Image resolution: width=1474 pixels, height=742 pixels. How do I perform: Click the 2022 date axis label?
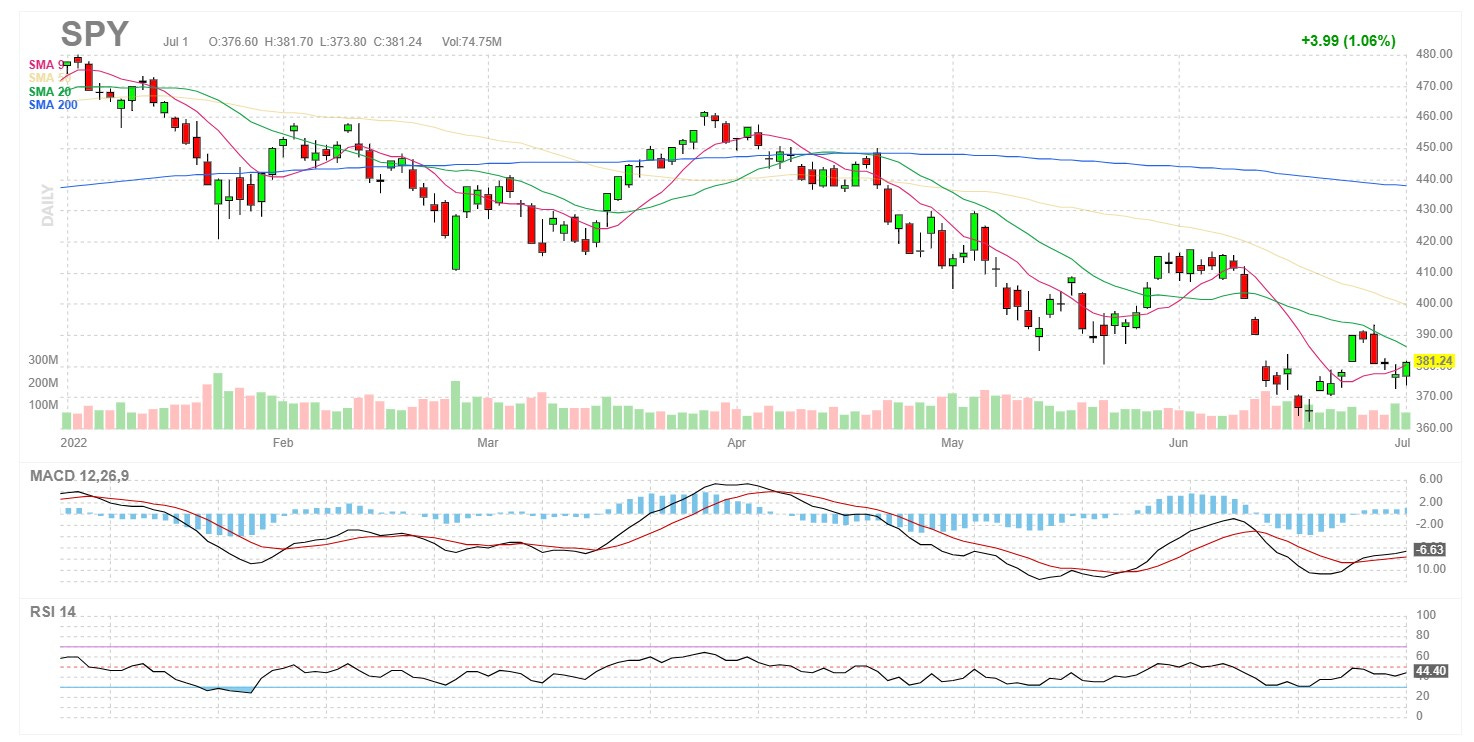point(75,441)
